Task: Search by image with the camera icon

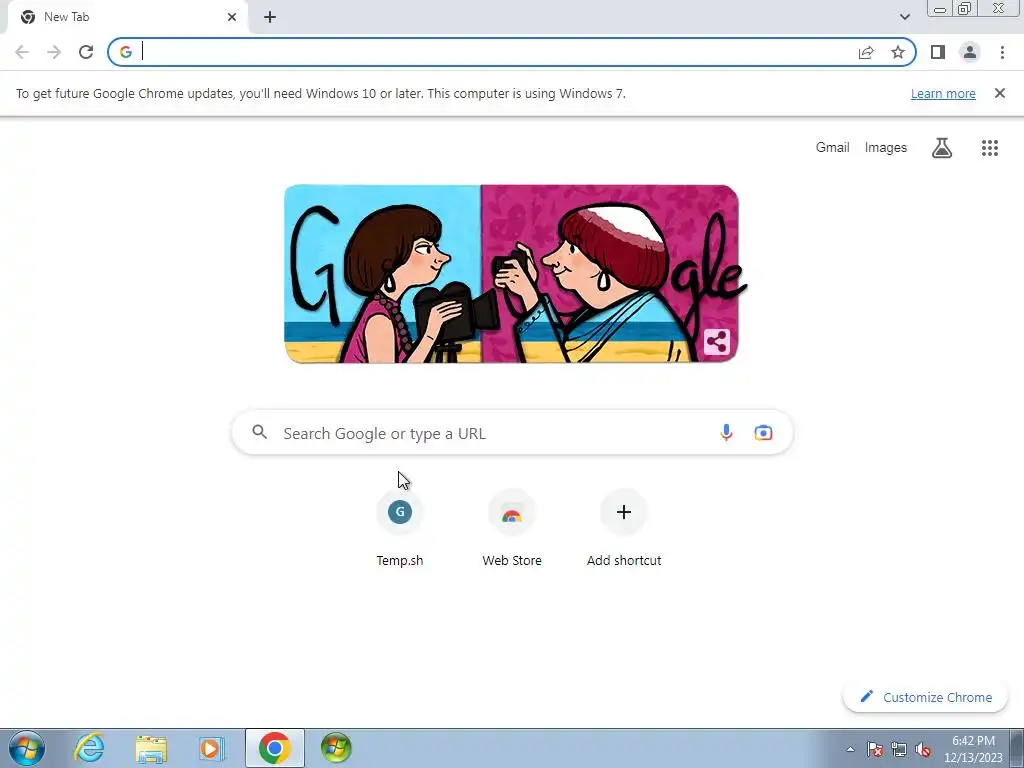Action: pos(763,432)
